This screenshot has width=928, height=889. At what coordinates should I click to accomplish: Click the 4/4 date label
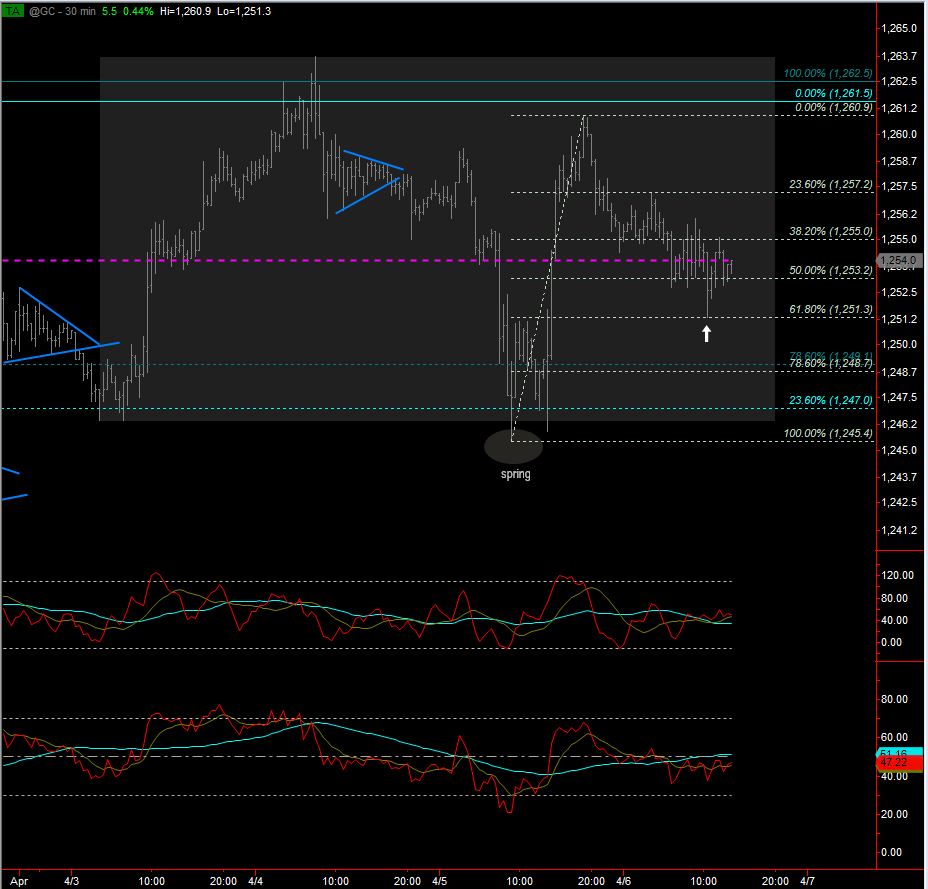(x=255, y=881)
